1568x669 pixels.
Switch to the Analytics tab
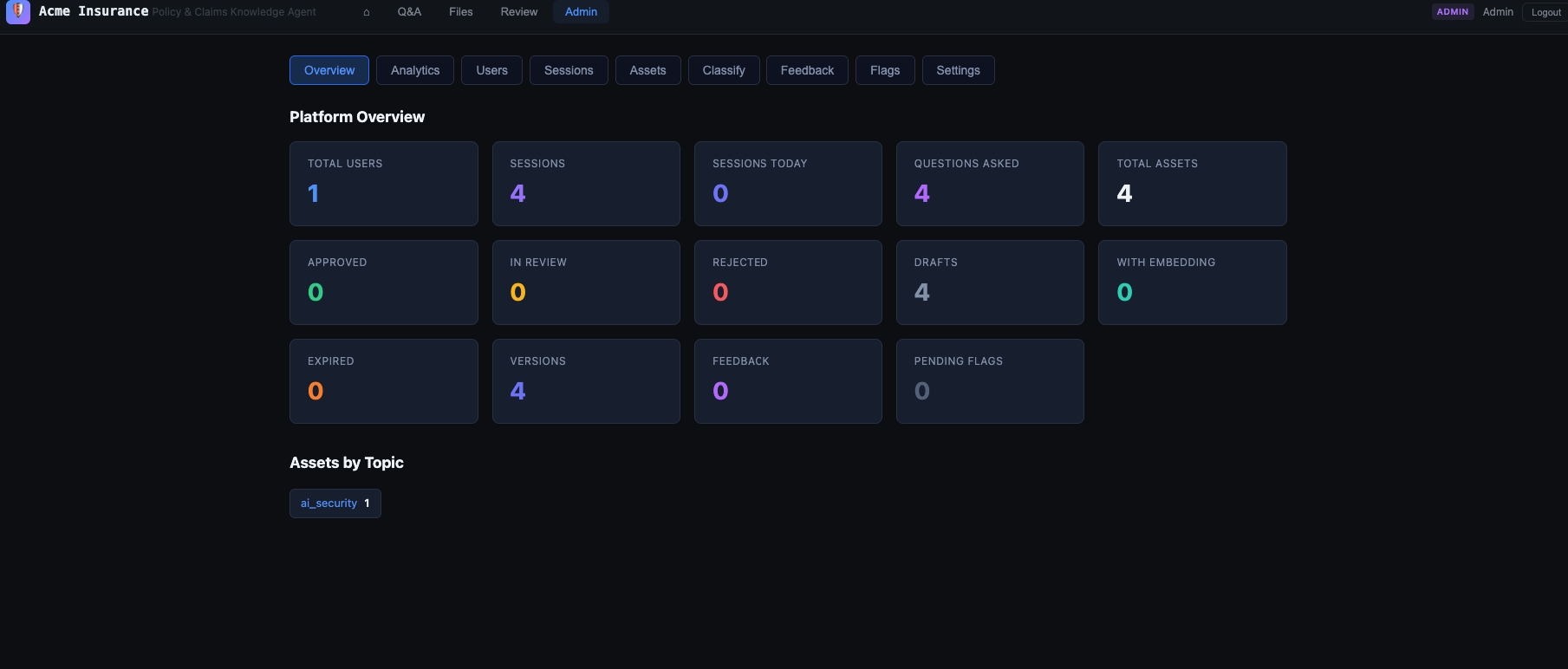415,70
